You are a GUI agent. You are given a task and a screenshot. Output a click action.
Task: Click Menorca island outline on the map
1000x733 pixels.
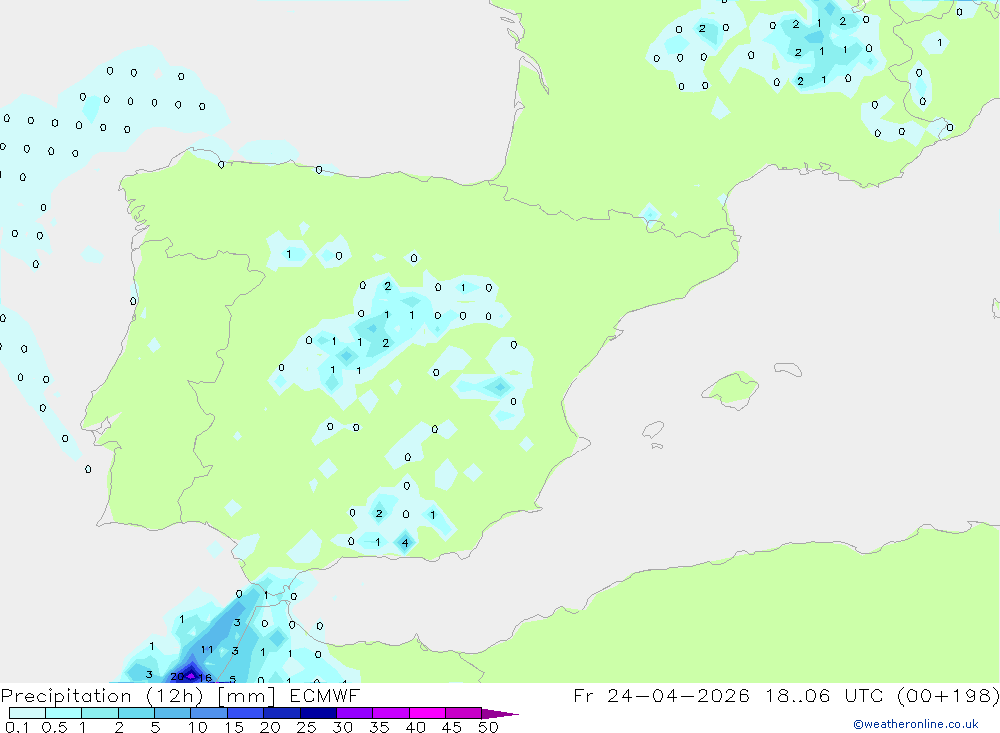click(788, 369)
